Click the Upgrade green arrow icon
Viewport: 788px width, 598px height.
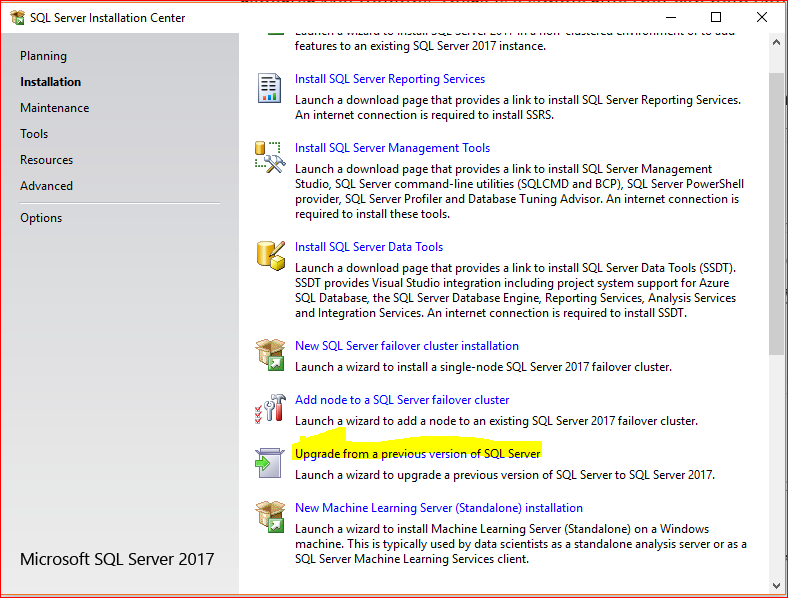[269, 463]
